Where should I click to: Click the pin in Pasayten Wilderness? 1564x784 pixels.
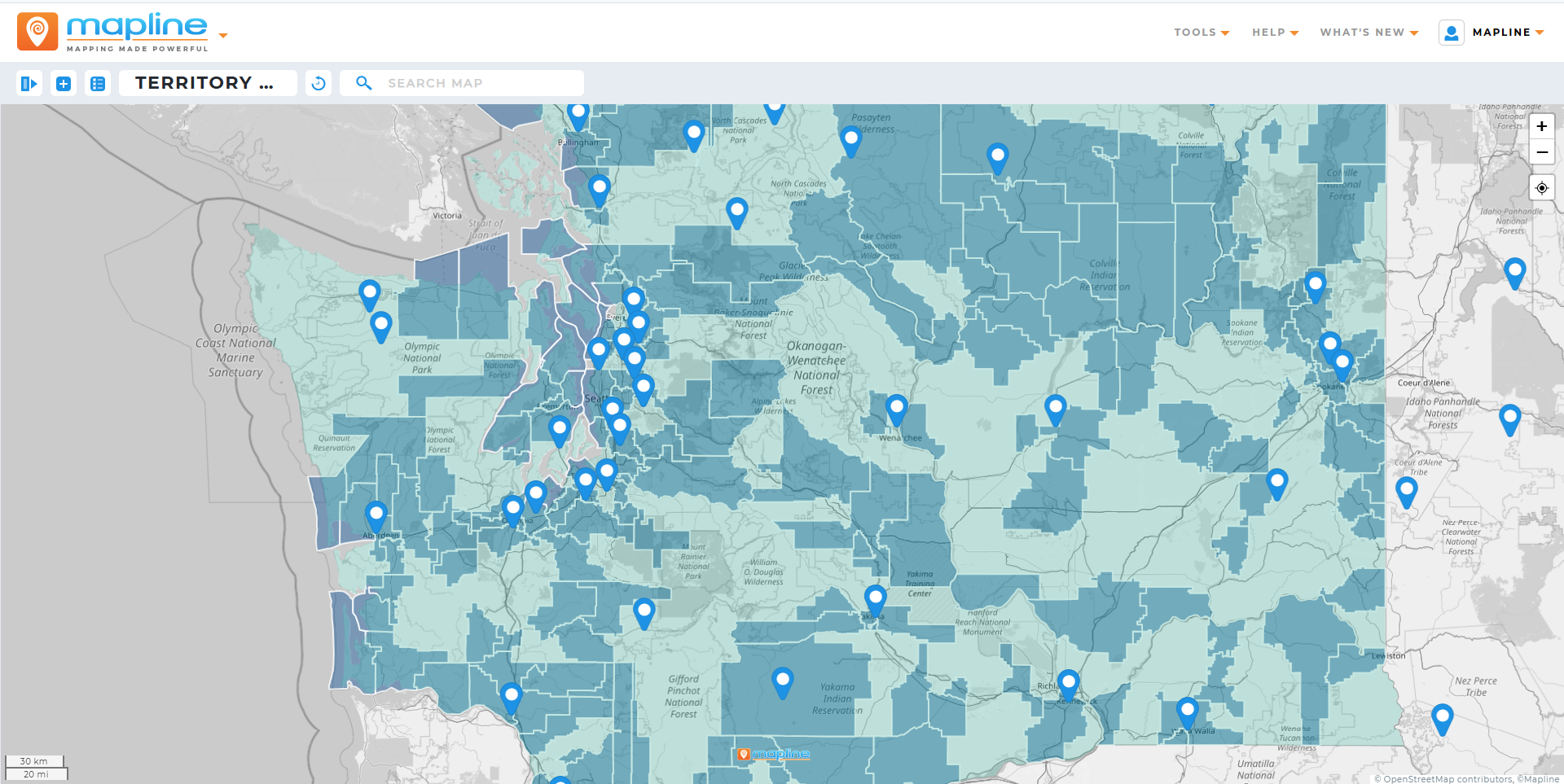click(851, 142)
